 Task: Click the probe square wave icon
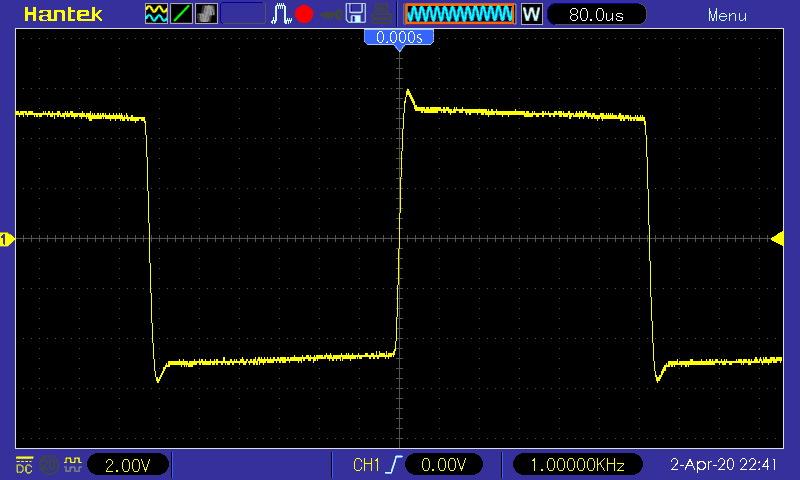pyautogui.click(x=72, y=465)
